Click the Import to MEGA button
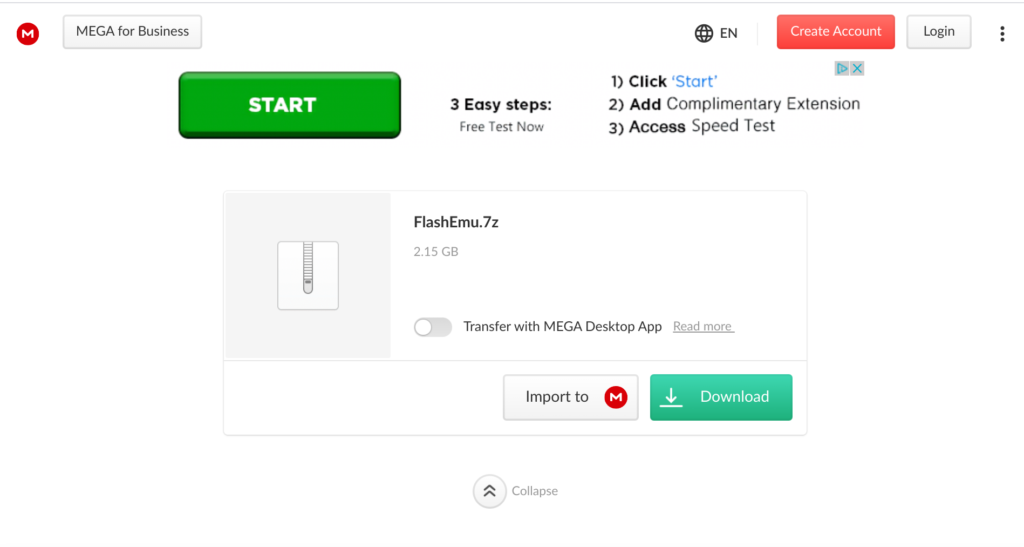Screen dimensions: 1024x547 coord(570,397)
